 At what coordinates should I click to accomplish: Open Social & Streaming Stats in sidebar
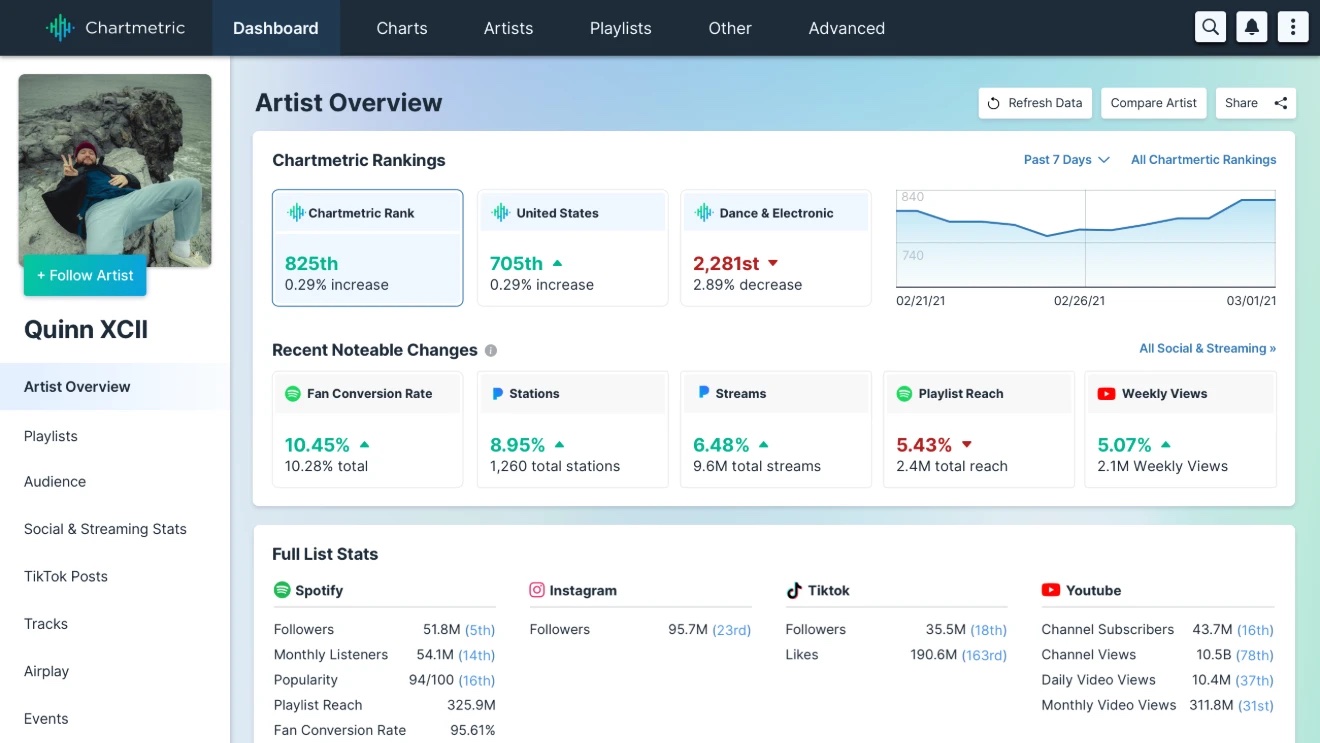click(x=105, y=529)
